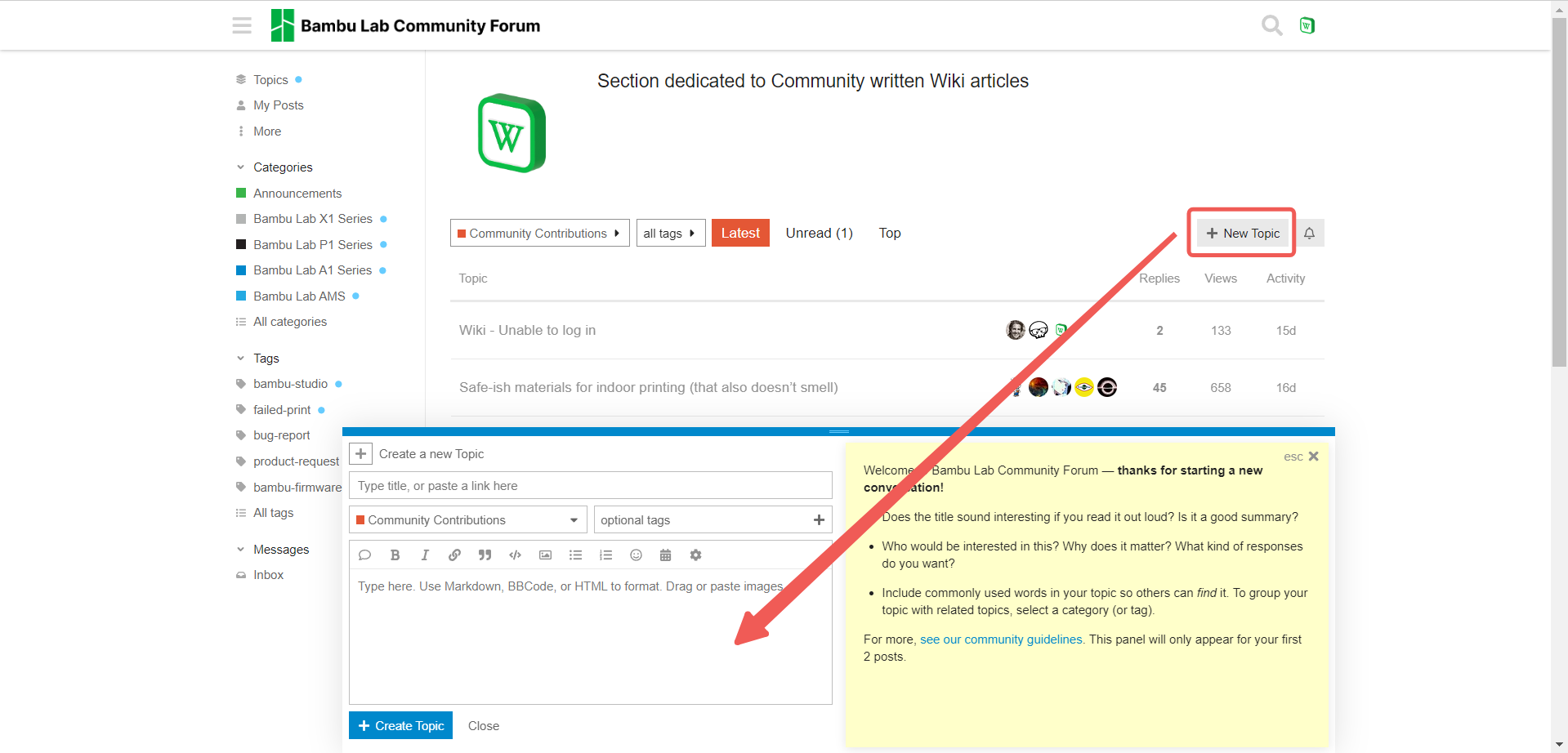Go to the Announcements category
The height and width of the screenshot is (753, 1568).
288,194
